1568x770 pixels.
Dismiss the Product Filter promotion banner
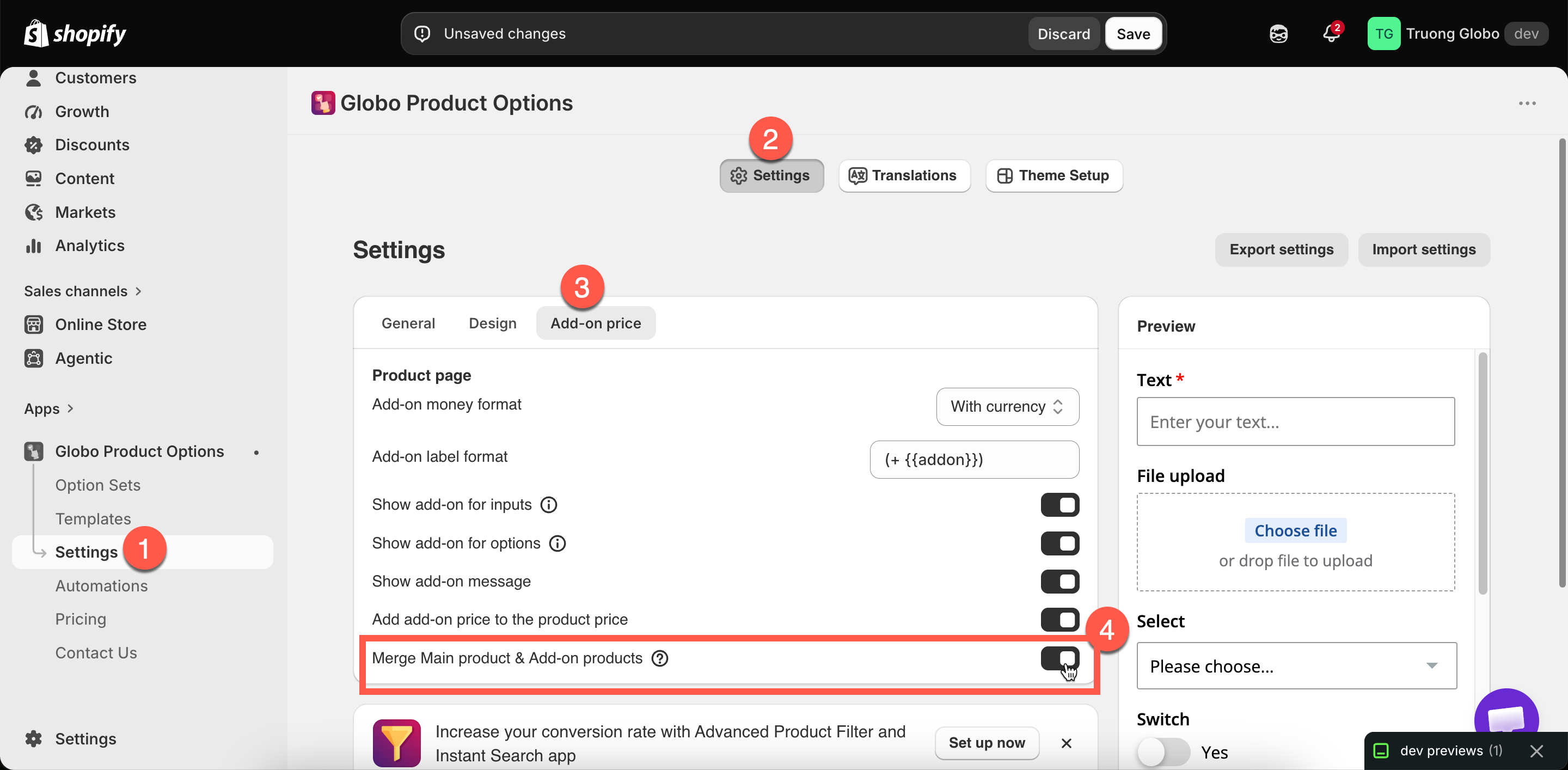[x=1066, y=743]
